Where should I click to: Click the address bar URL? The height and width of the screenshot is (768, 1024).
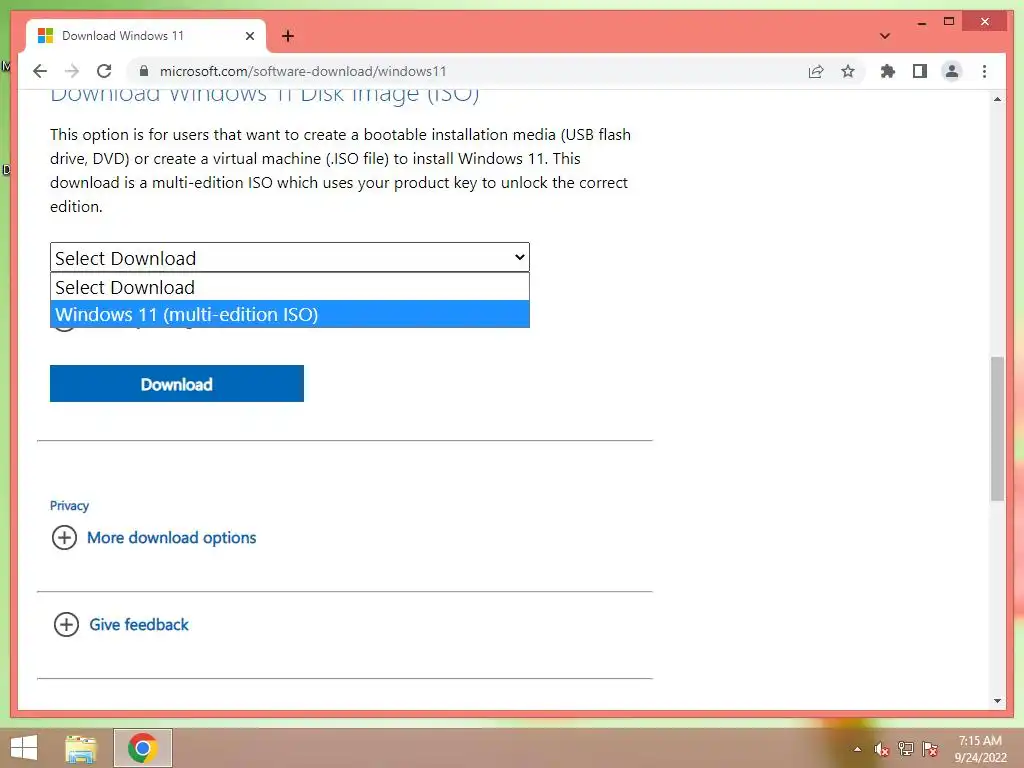pos(303,71)
